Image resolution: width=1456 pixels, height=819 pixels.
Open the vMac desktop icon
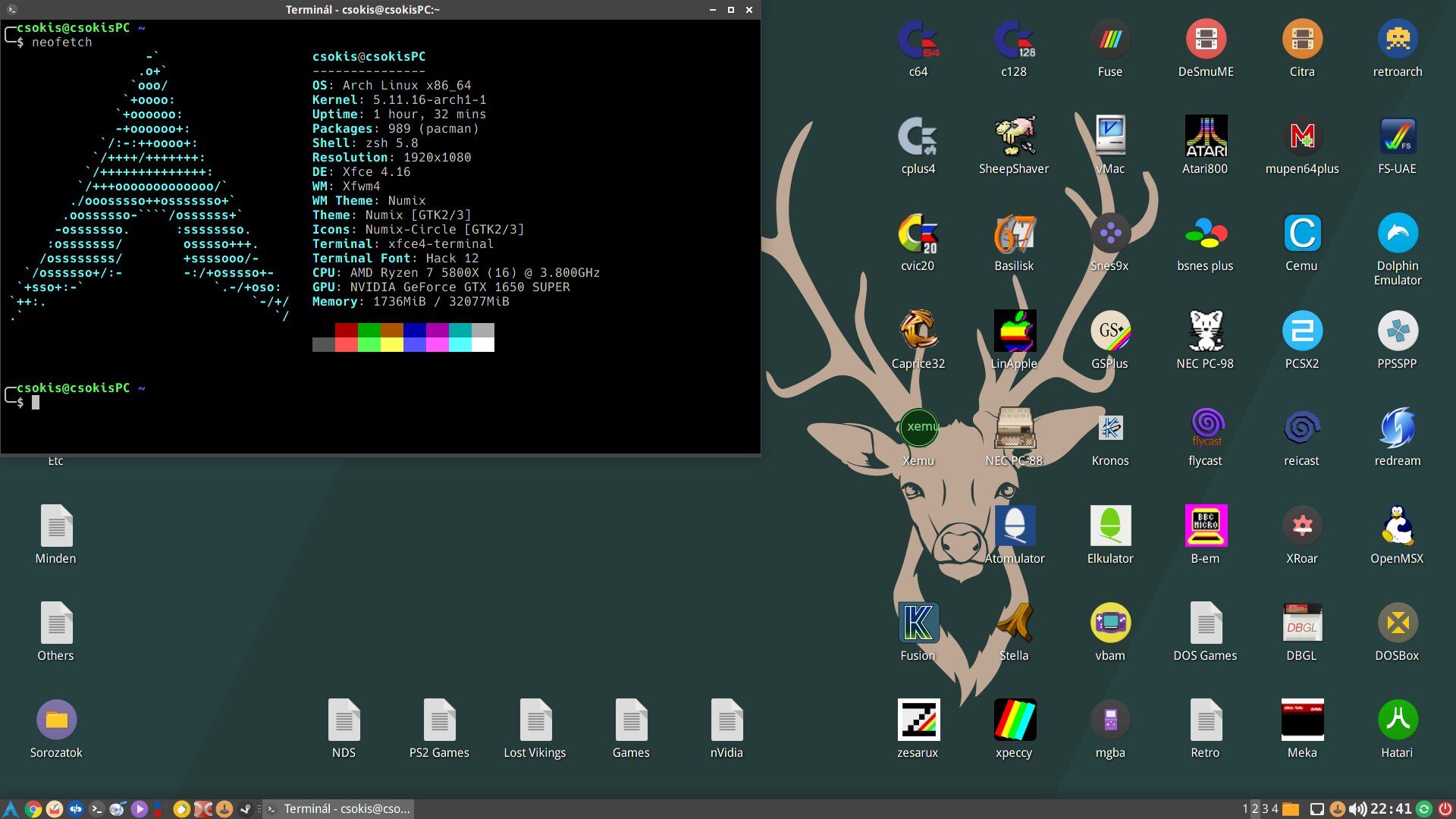click(x=1110, y=136)
